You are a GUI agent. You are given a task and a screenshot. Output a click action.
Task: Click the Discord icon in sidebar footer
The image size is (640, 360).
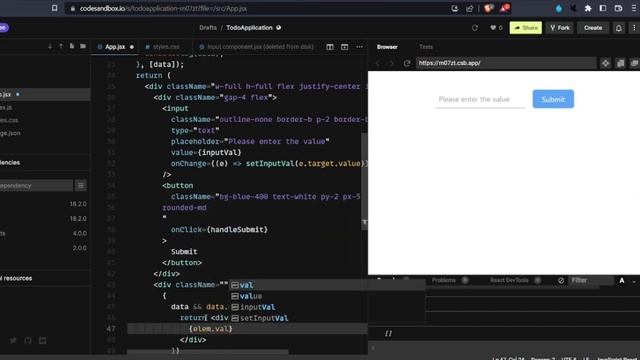pos(42,340)
